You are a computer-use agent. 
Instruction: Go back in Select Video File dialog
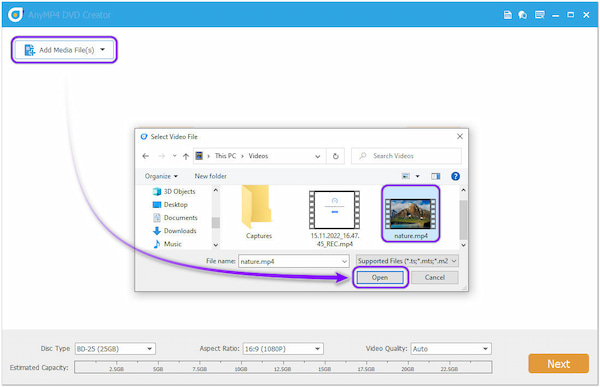[x=145, y=156]
